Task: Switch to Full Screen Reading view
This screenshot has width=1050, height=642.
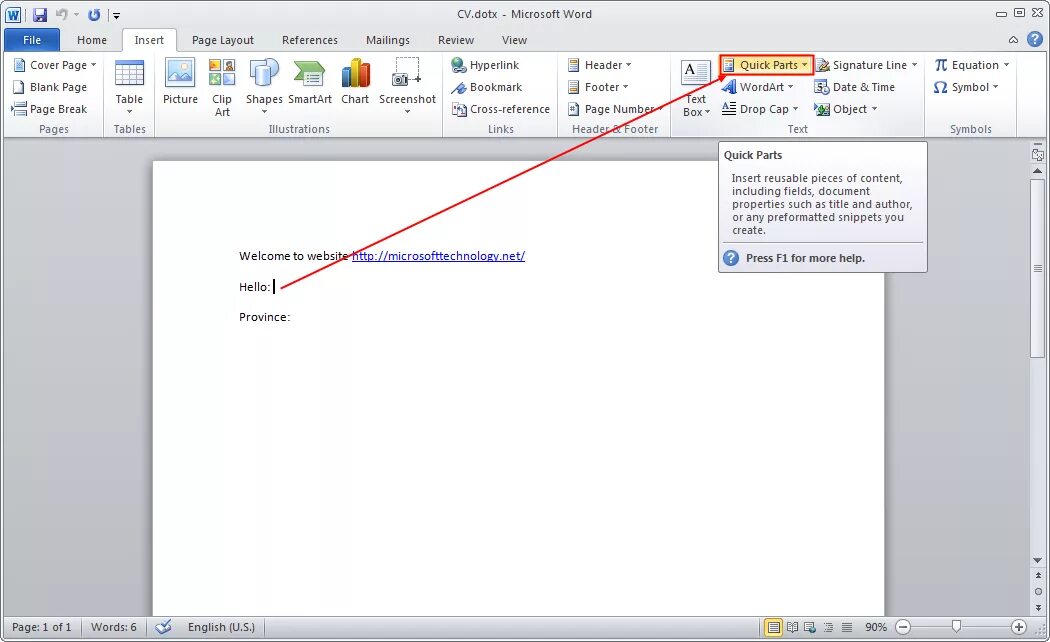Action: (x=792, y=627)
